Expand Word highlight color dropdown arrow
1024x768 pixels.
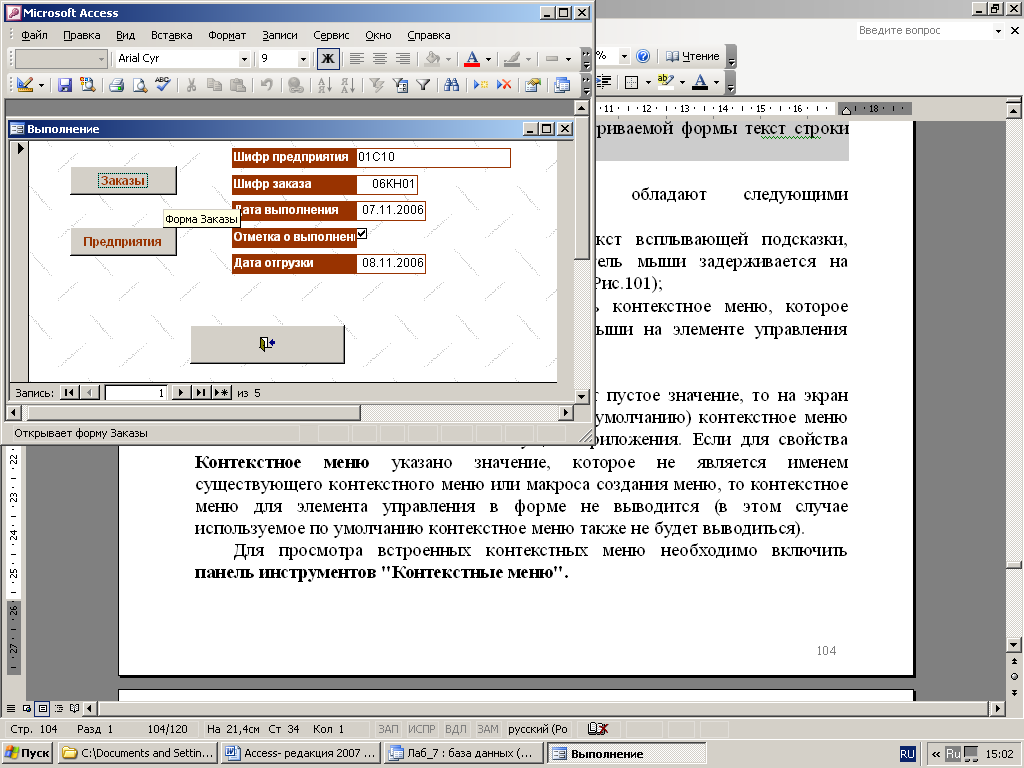click(682, 82)
